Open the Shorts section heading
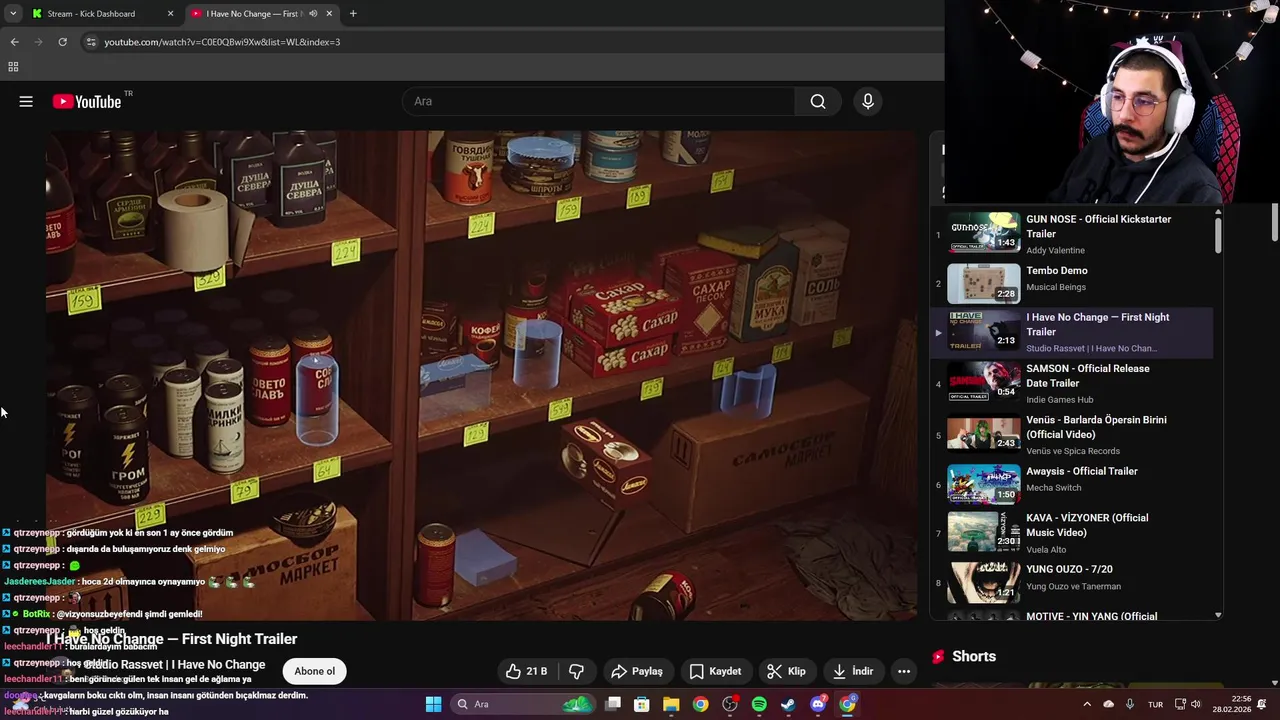The width and height of the screenshot is (1280, 720). [974, 656]
